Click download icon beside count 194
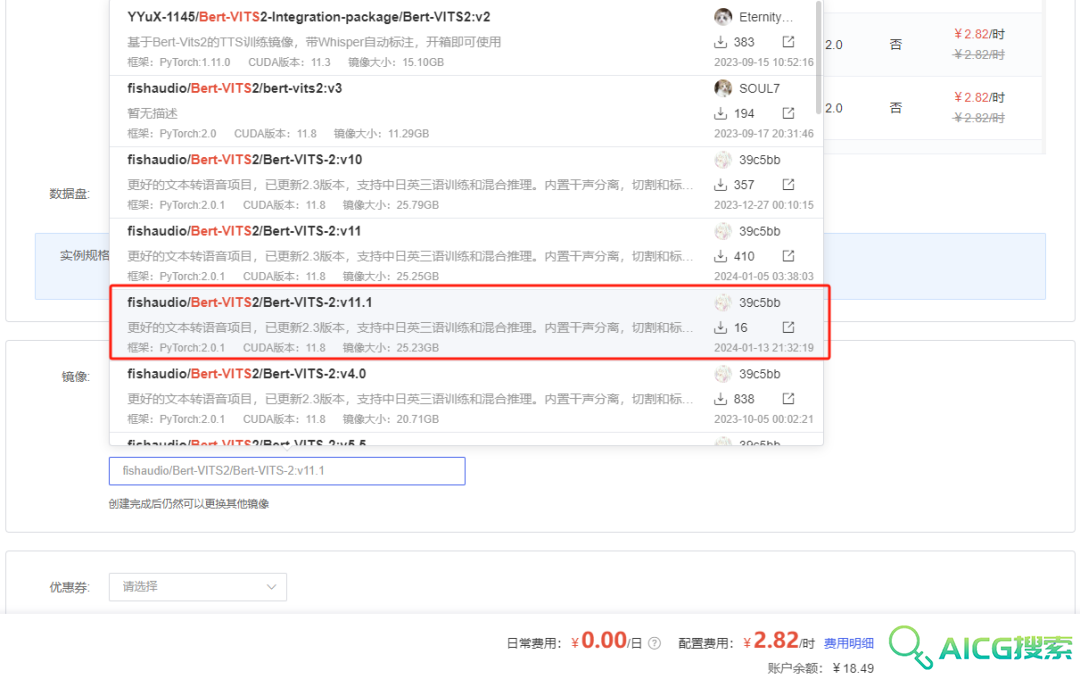 pyautogui.click(x=720, y=113)
